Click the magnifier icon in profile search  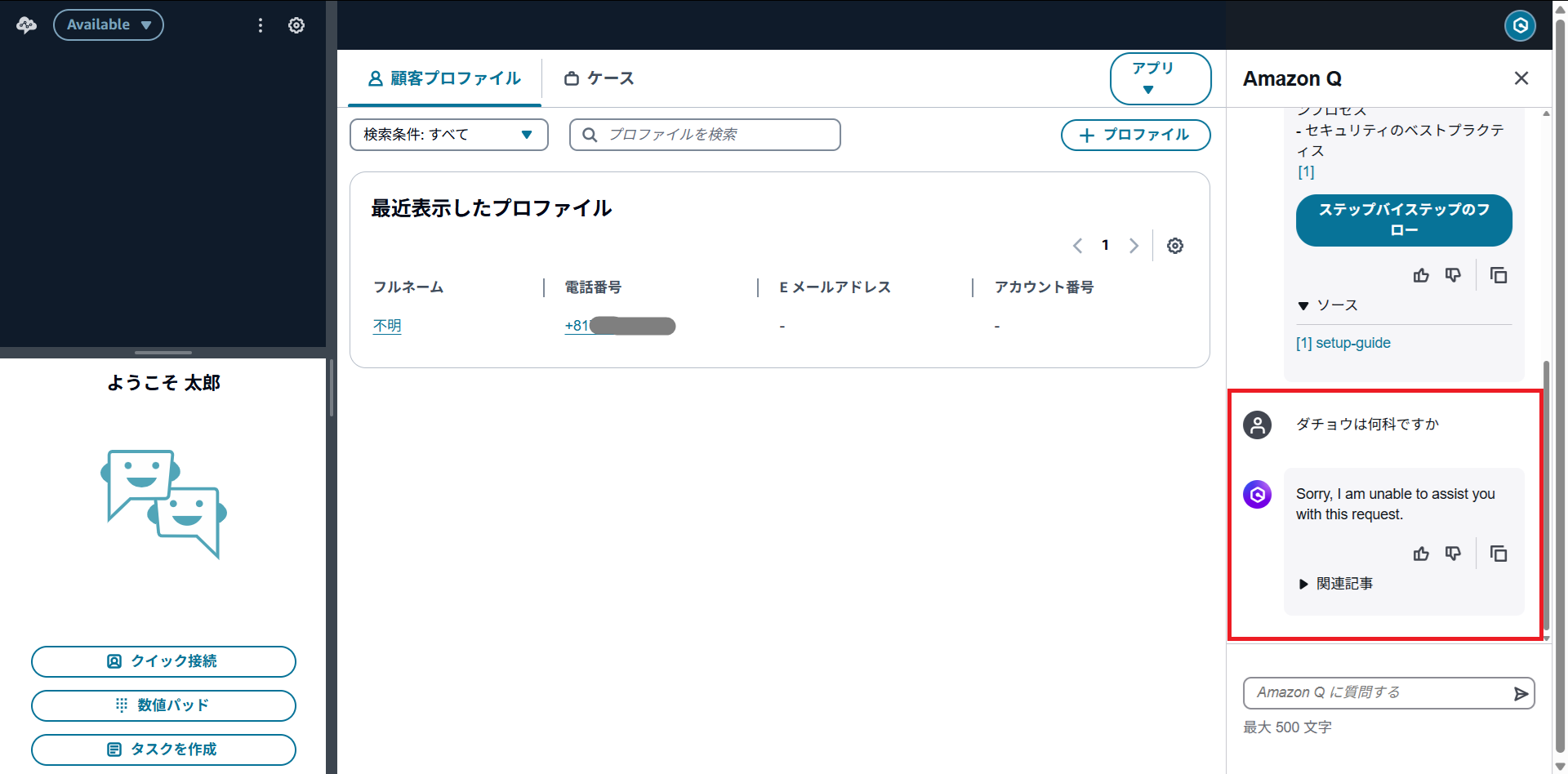pos(590,135)
